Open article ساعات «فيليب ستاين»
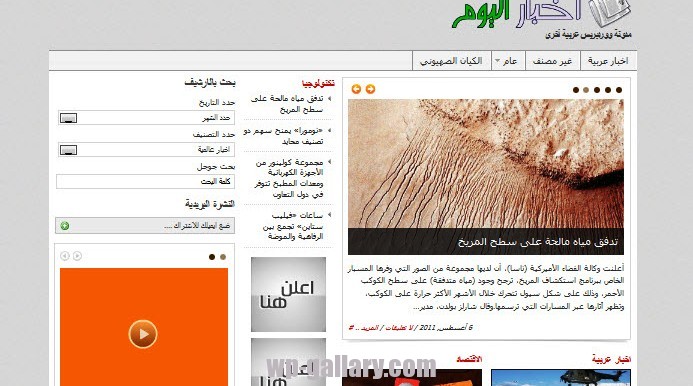Image resolution: width=693 pixels, height=386 pixels. click(293, 226)
